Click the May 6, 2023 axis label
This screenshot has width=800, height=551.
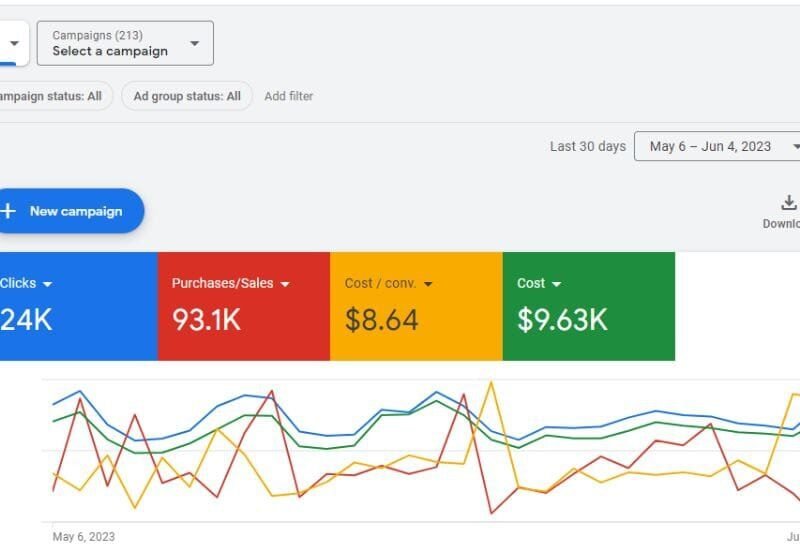[83, 537]
